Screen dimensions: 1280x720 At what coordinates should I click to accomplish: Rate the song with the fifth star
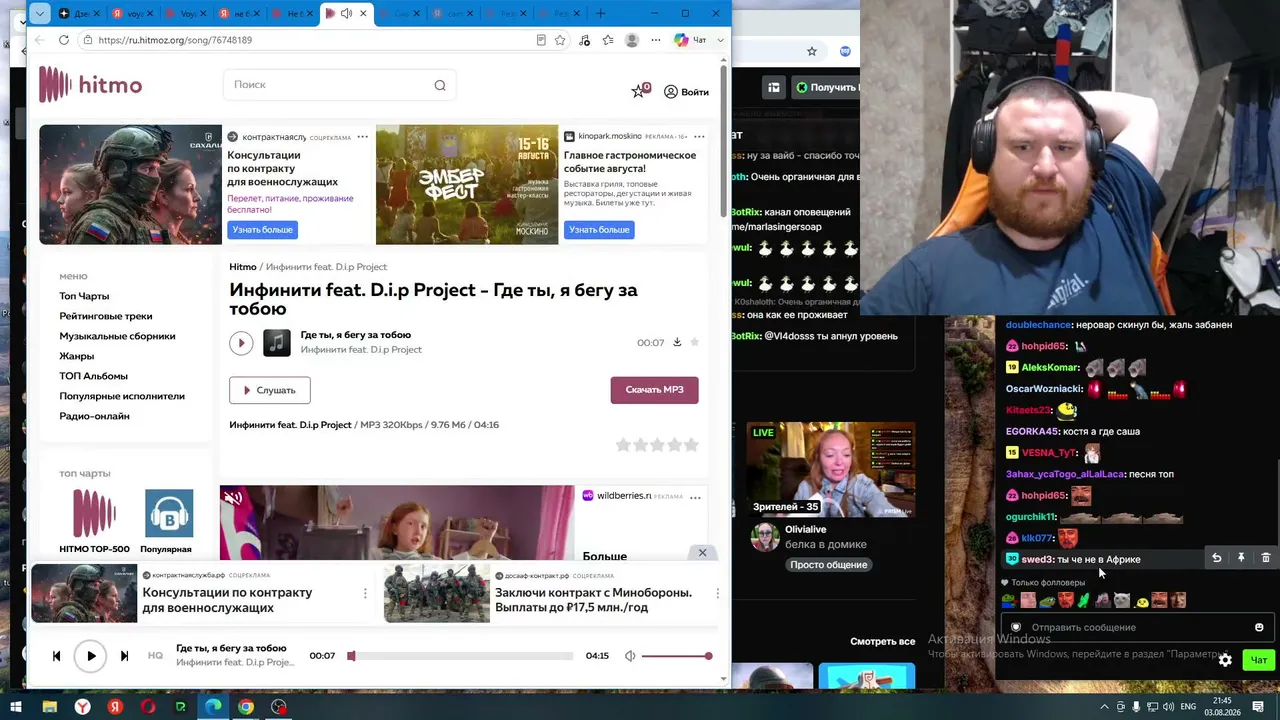(x=691, y=445)
